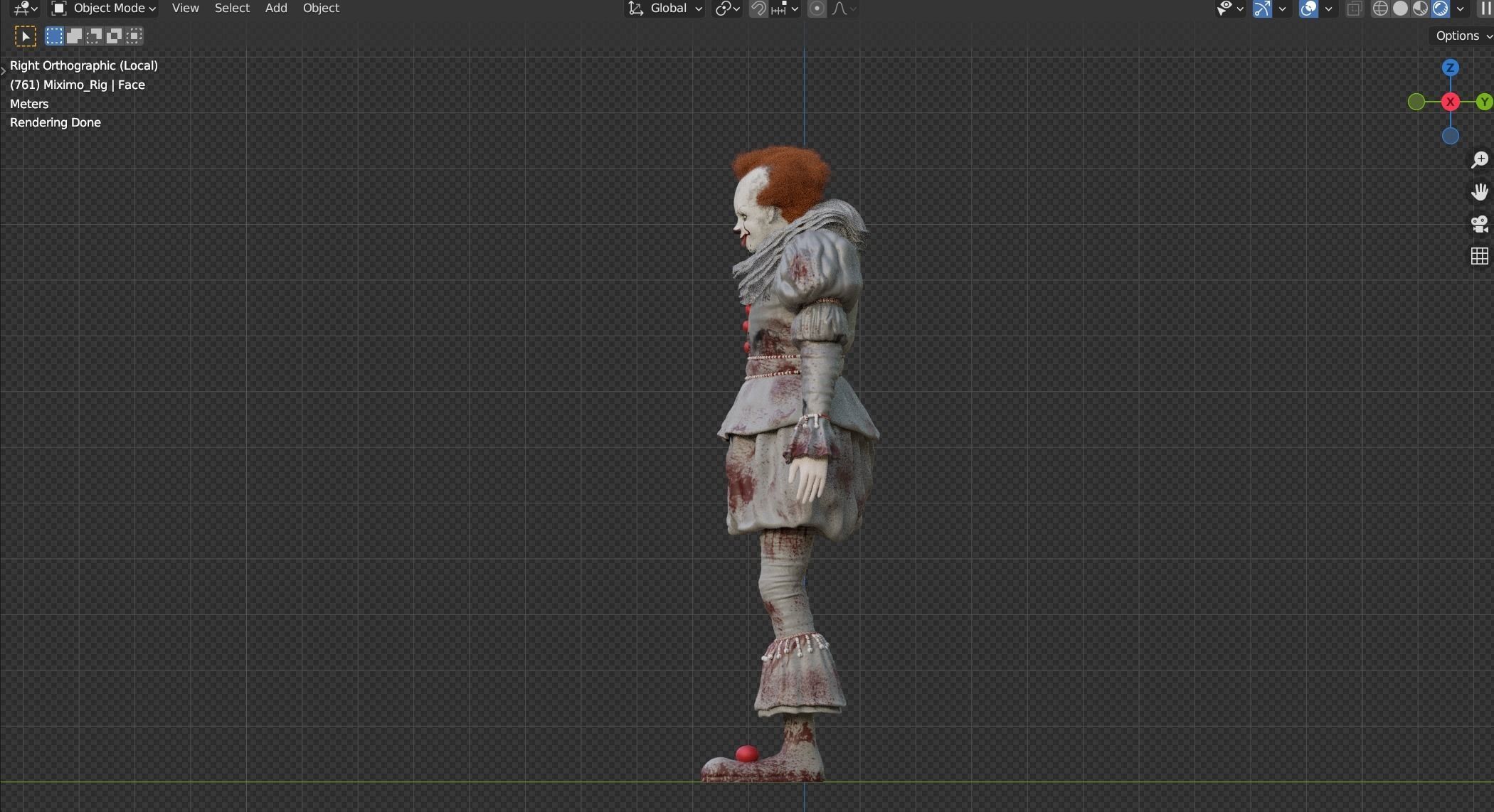Click the Y axis on the navigation gizmo
The height and width of the screenshot is (812, 1494).
coord(1484,102)
